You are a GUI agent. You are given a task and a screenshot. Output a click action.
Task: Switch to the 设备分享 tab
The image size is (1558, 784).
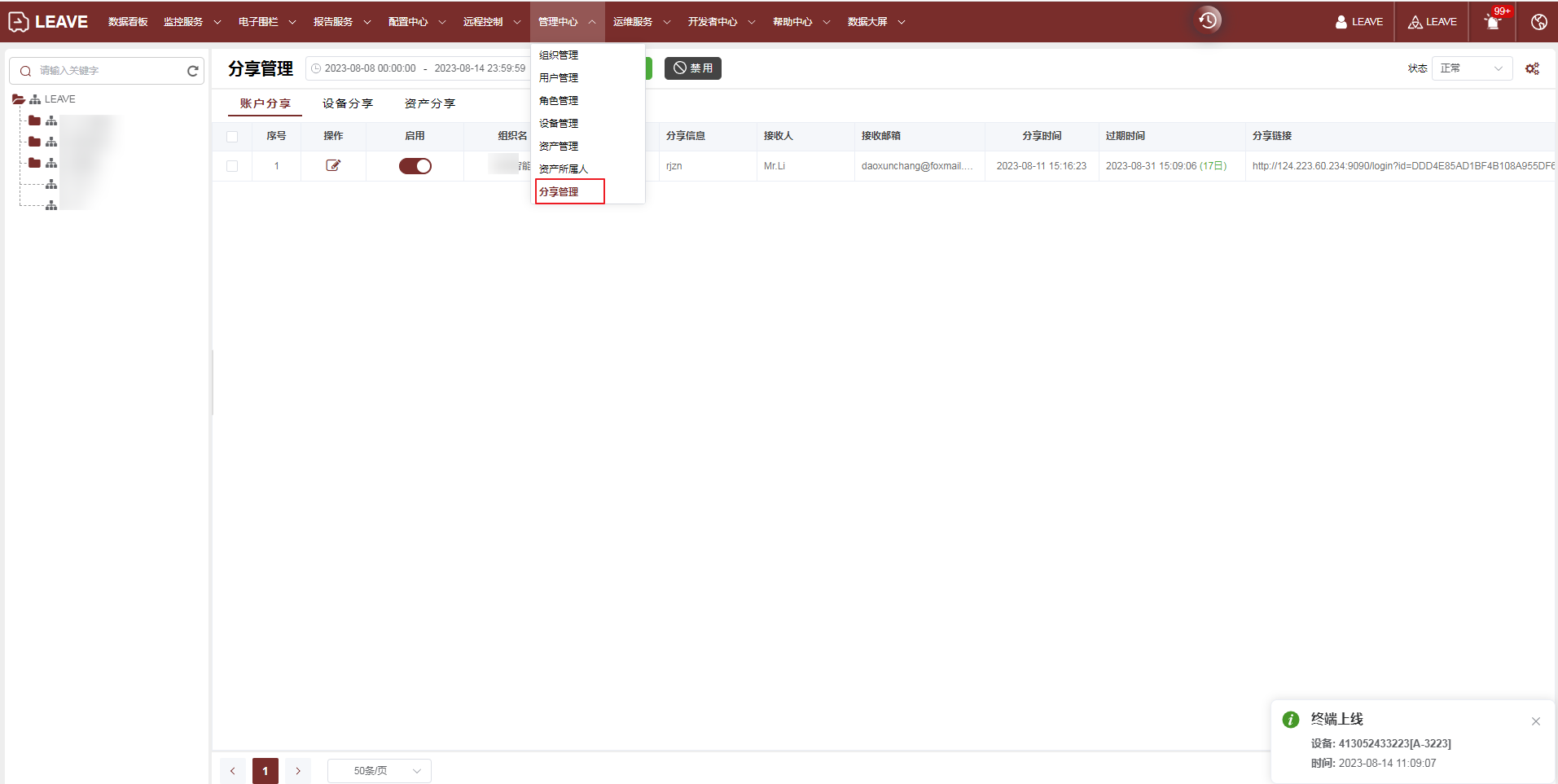point(348,103)
